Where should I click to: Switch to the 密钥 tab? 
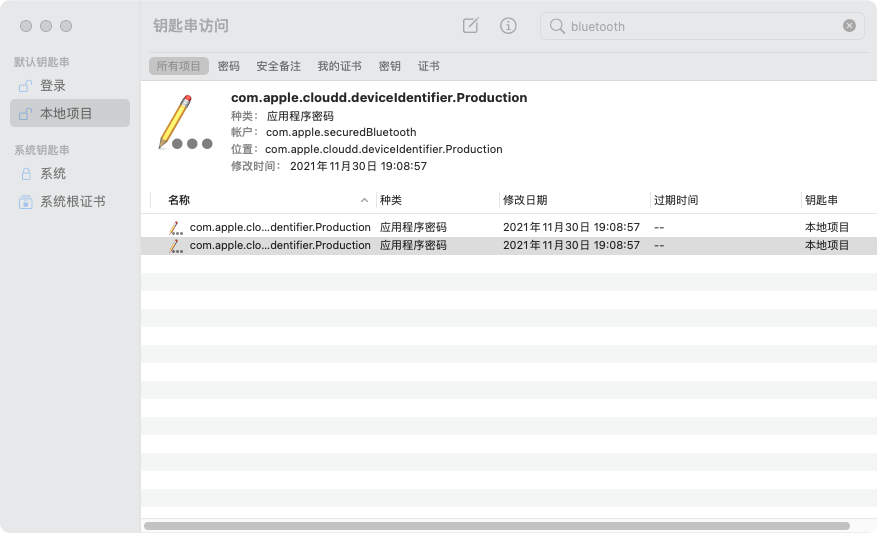click(x=389, y=66)
